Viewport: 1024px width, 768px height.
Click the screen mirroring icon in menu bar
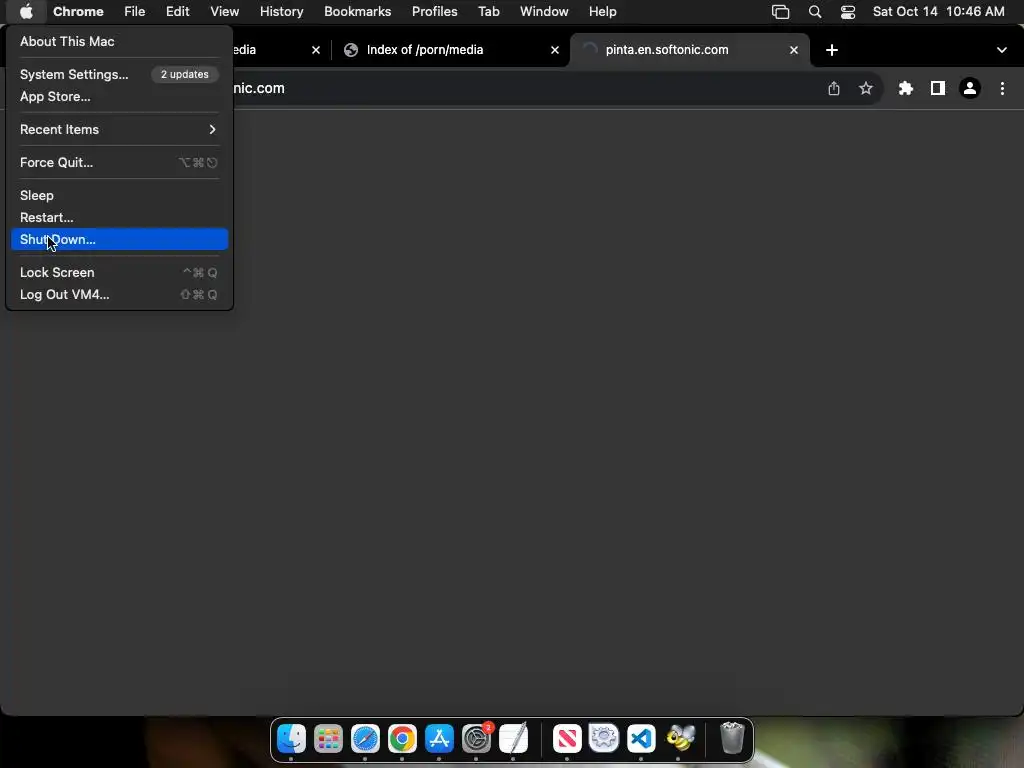tap(780, 12)
